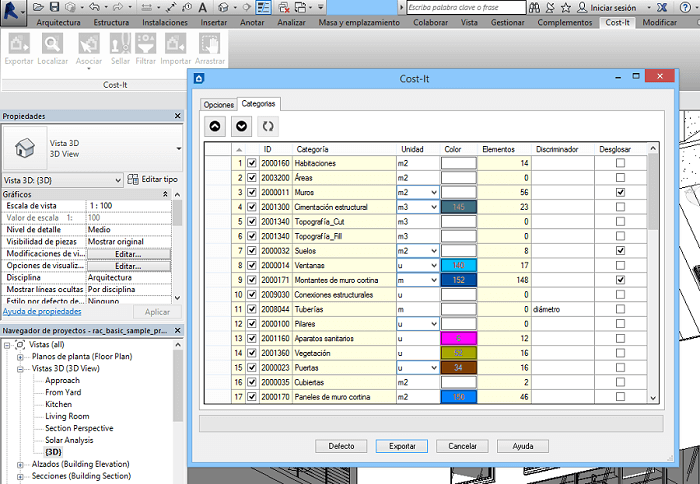
Task: Click the Switch Windows icon
Action: pyautogui.click(x=301, y=7)
